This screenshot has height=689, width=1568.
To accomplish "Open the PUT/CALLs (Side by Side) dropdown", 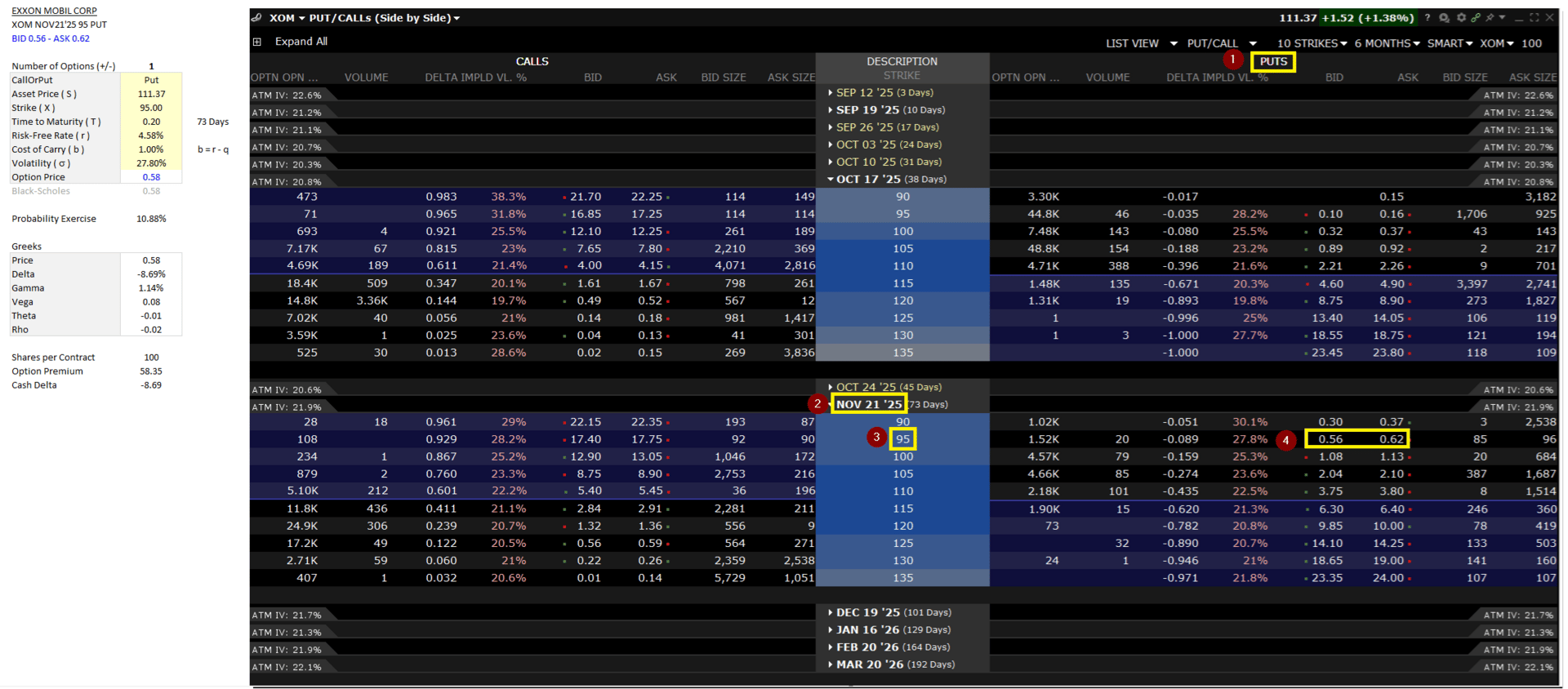I will [x=385, y=18].
